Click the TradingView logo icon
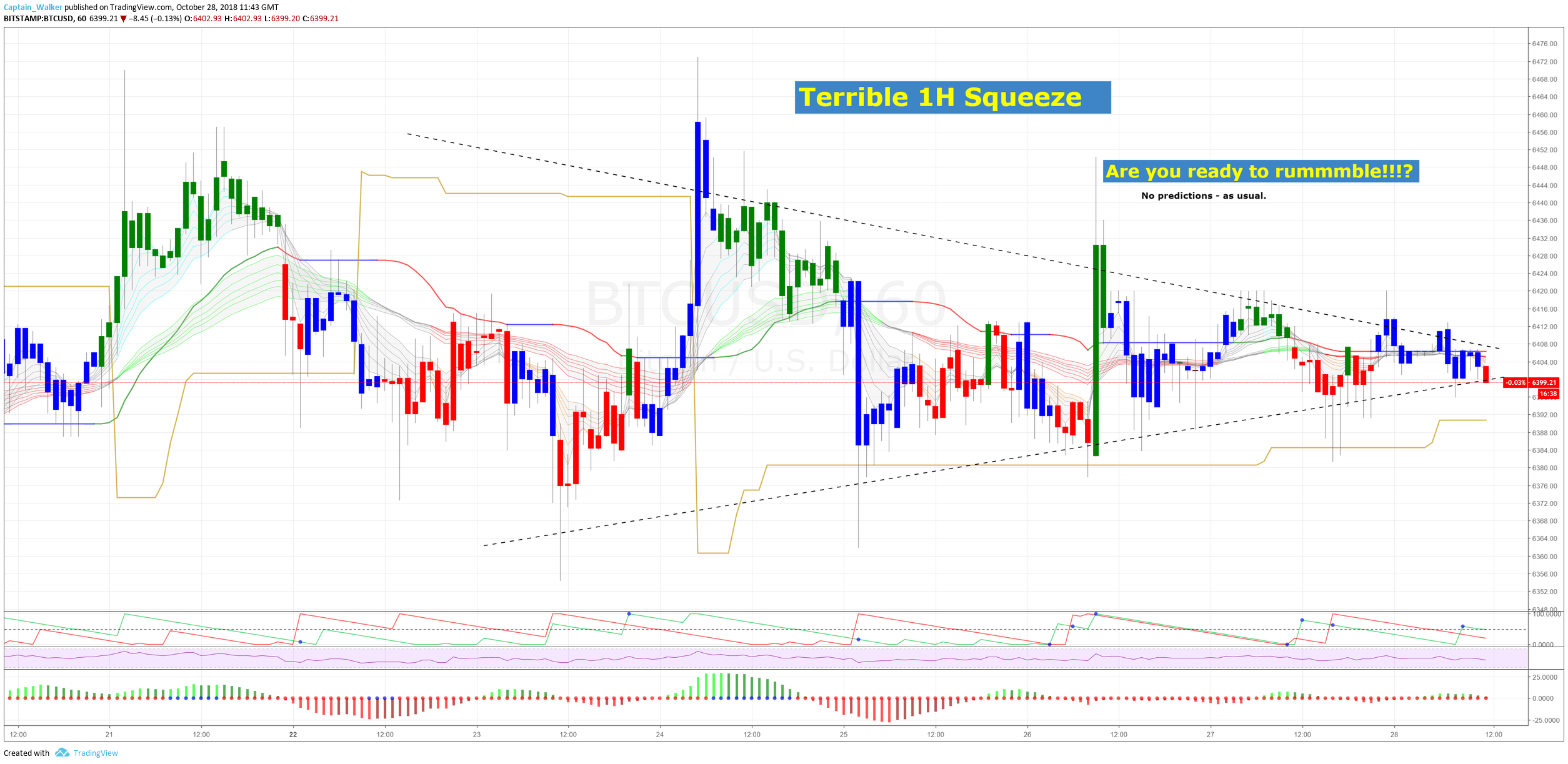Image resolution: width=1568 pixels, height=764 pixels. pos(62,753)
